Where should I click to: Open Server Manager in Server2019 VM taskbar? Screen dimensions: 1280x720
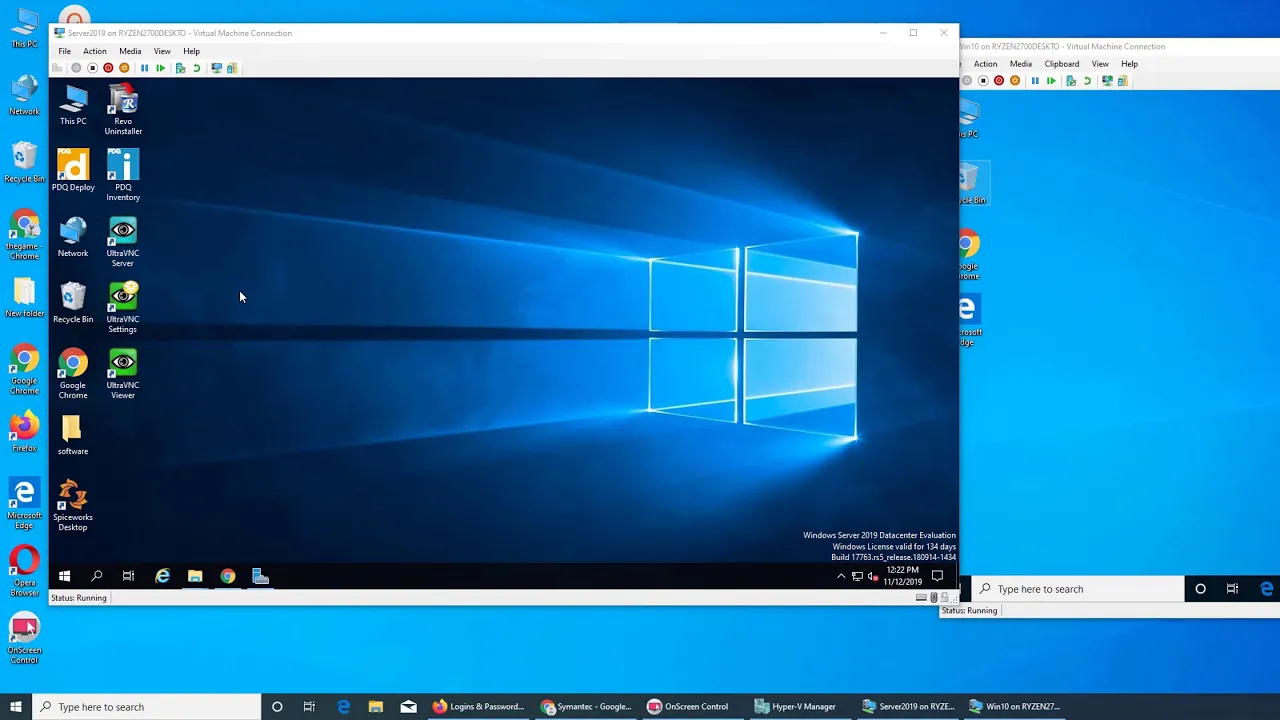tap(261, 576)
